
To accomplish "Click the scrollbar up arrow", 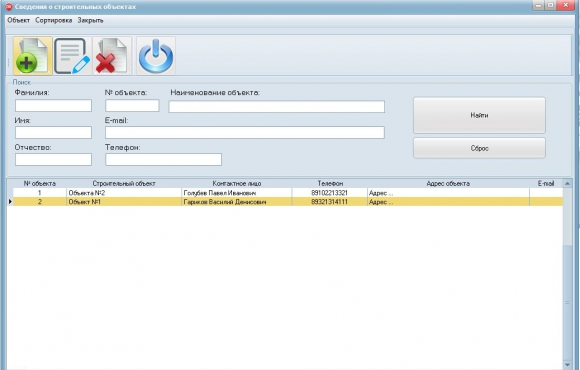I will [567, 183].
